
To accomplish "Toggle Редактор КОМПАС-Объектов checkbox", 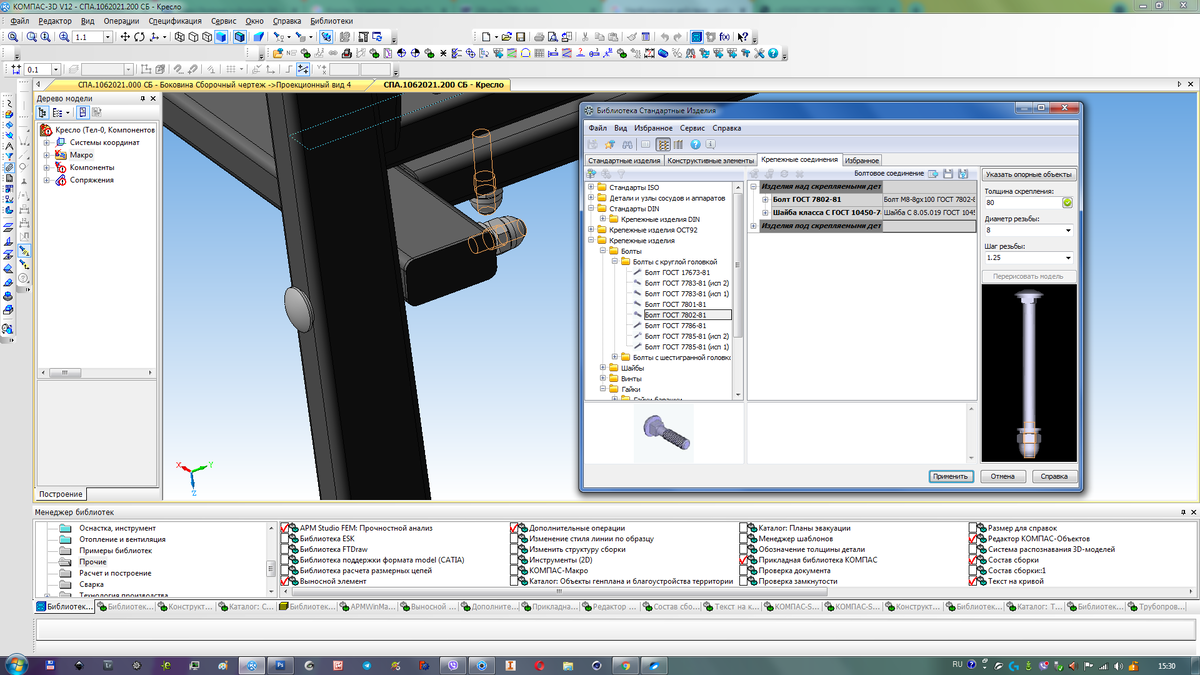I will click(x=972, y=539).
